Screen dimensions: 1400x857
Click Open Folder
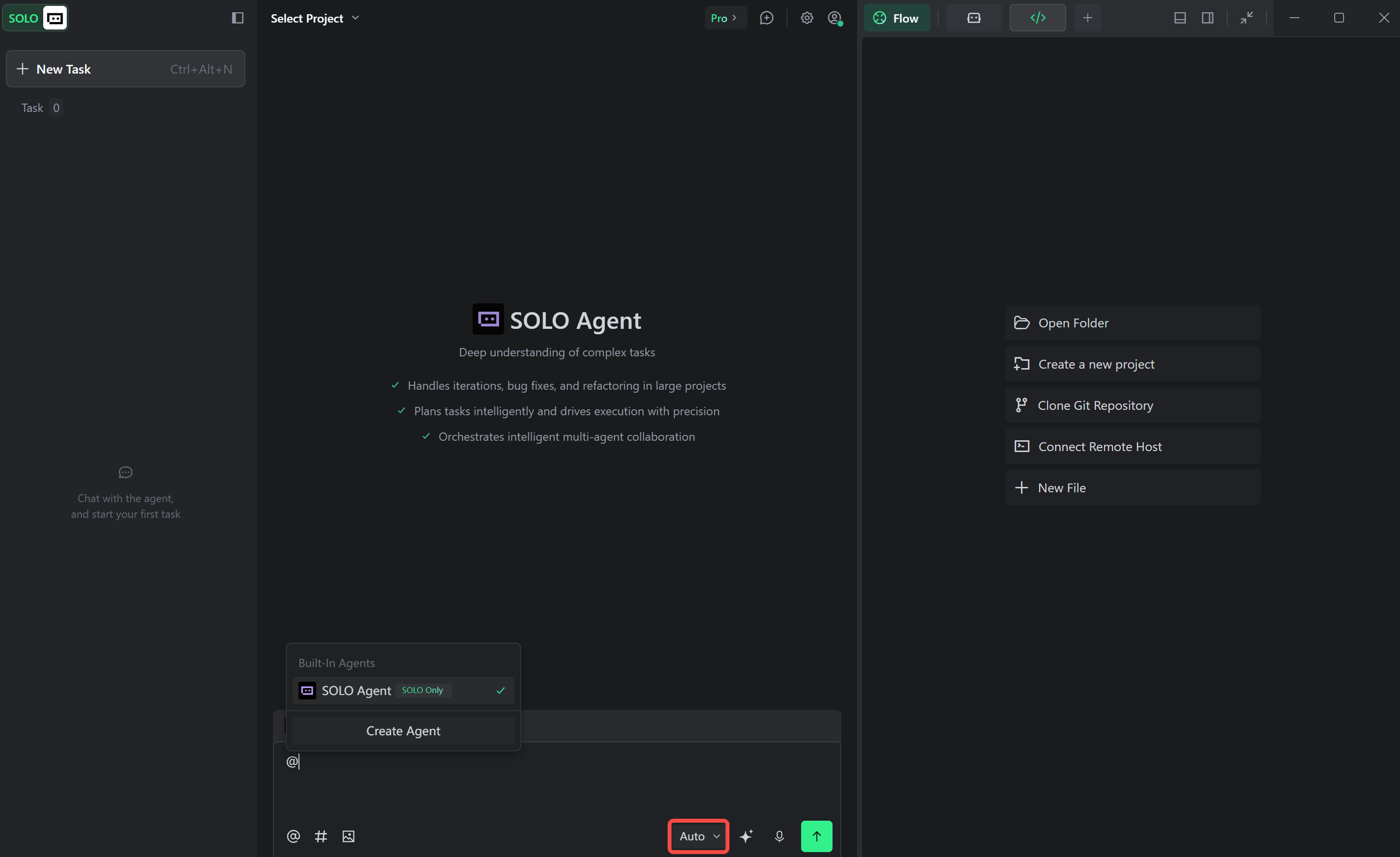click(1132, 323)
